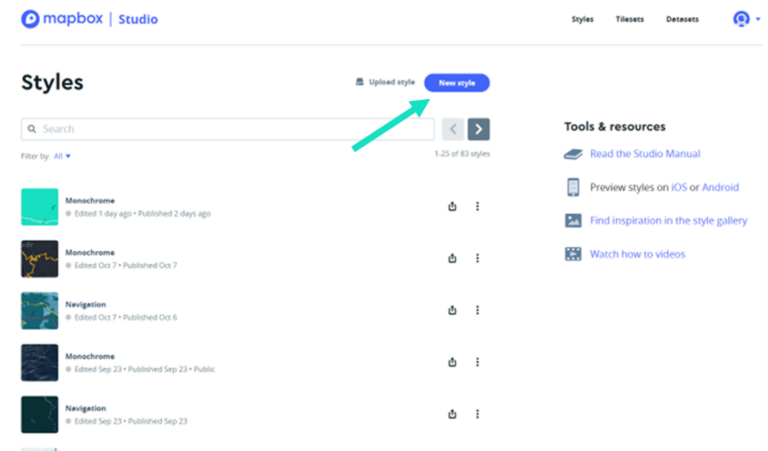Screen dimensions: 768x451
Task: Go to next page of styles
Action: (x=480, y=129)
